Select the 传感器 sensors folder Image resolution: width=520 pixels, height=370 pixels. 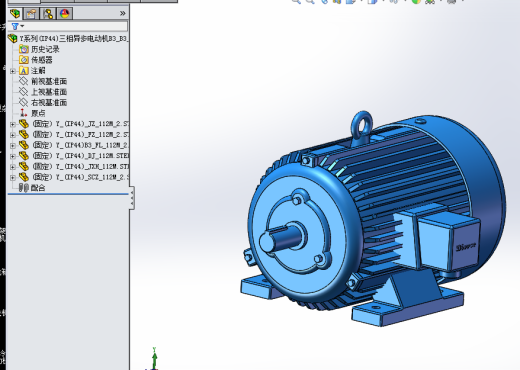36,60
